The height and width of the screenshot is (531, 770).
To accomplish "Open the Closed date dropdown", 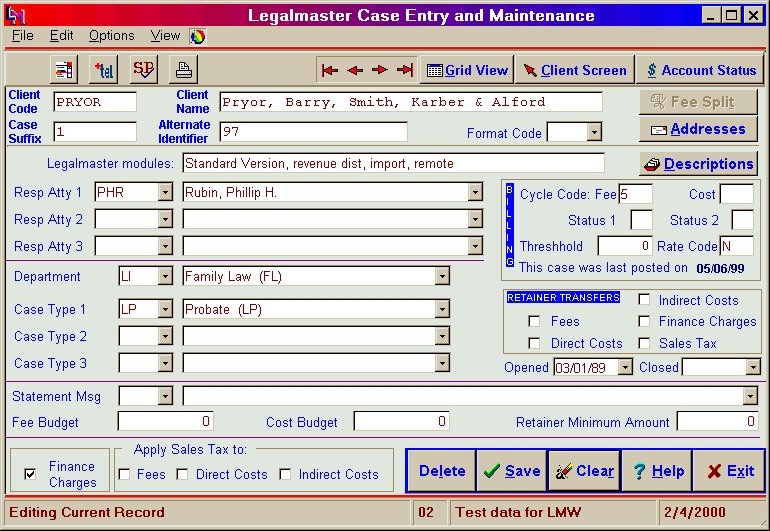I will click(x=752, y=367).
